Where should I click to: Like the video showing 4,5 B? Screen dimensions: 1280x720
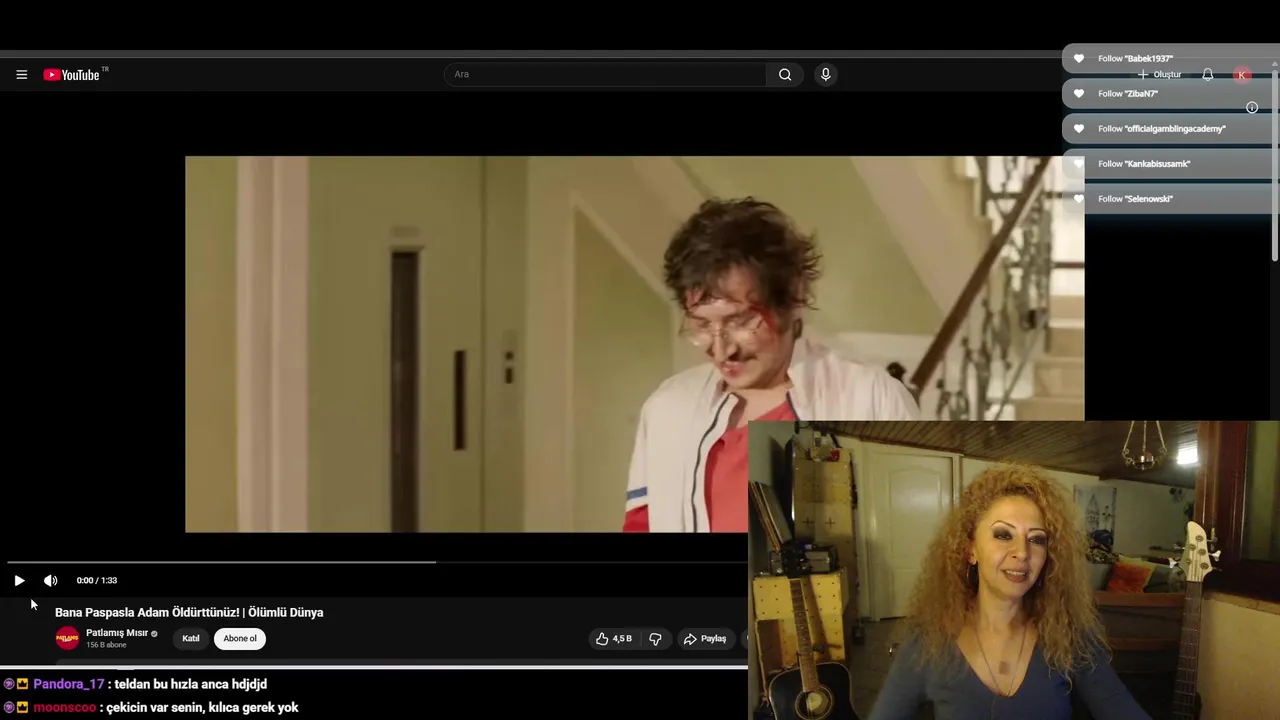pyautogui.click(x=614, y=638)
